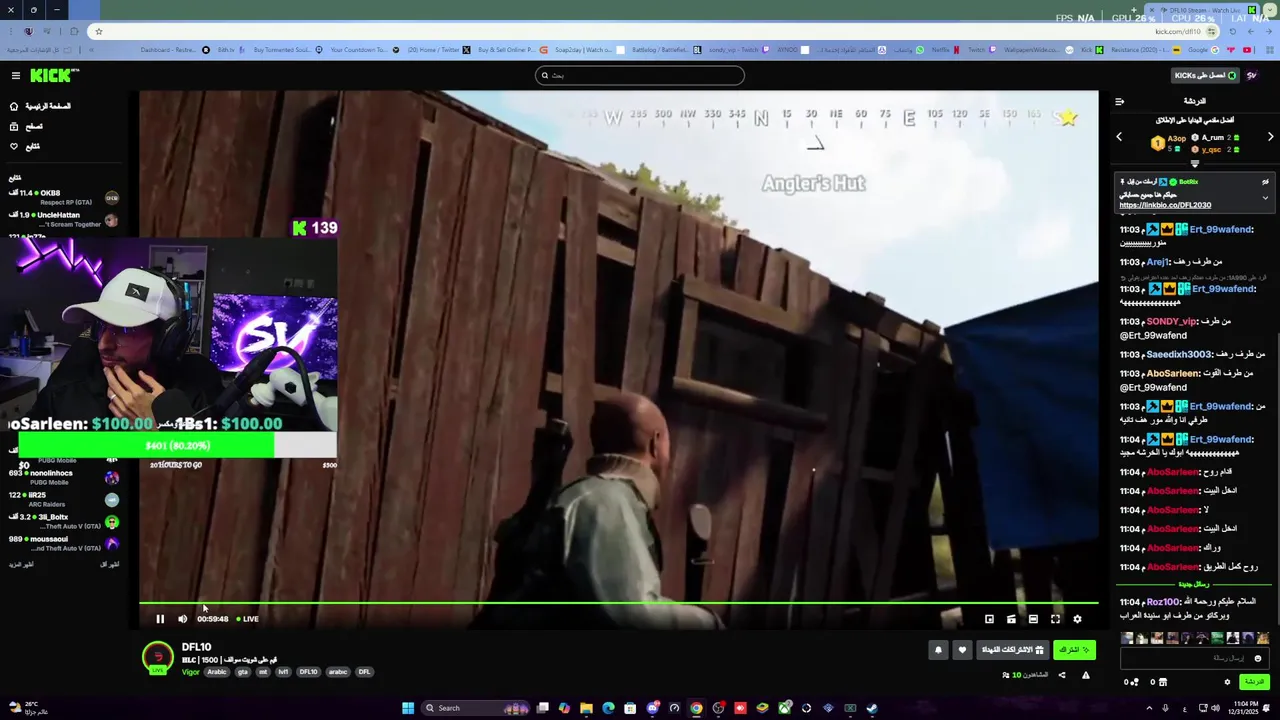The height and width of the screenshot is (720, 1280).
Task: Select the lowercase arabic tag
Action: coord(338,672)
